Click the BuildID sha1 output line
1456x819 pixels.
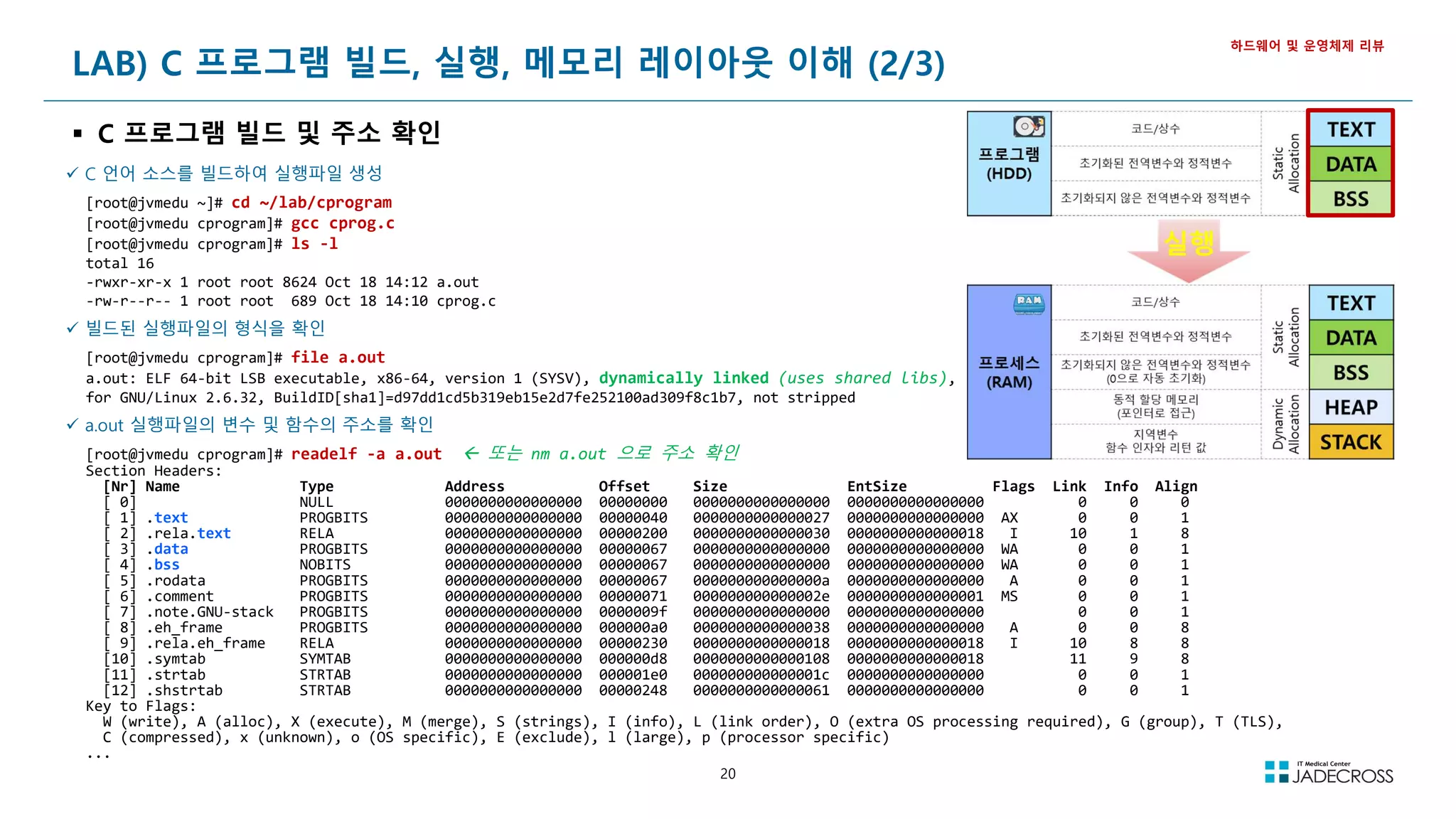pos(470,397)
